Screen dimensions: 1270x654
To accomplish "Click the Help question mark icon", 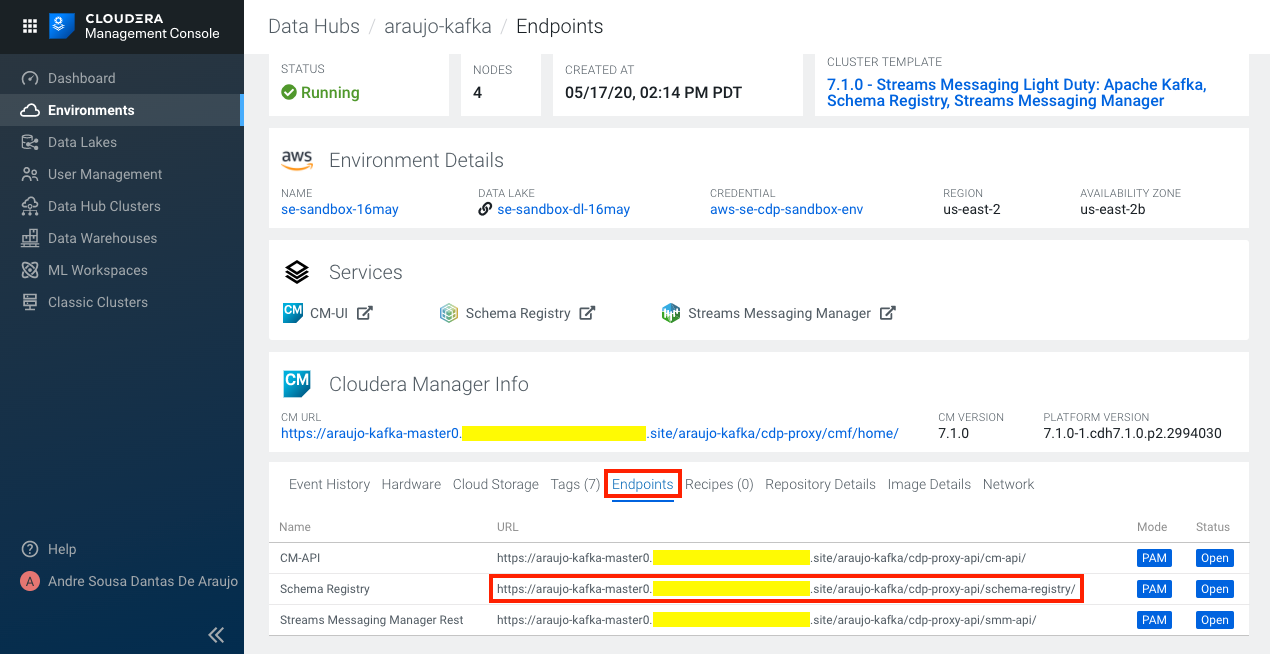I will (30, 549).
